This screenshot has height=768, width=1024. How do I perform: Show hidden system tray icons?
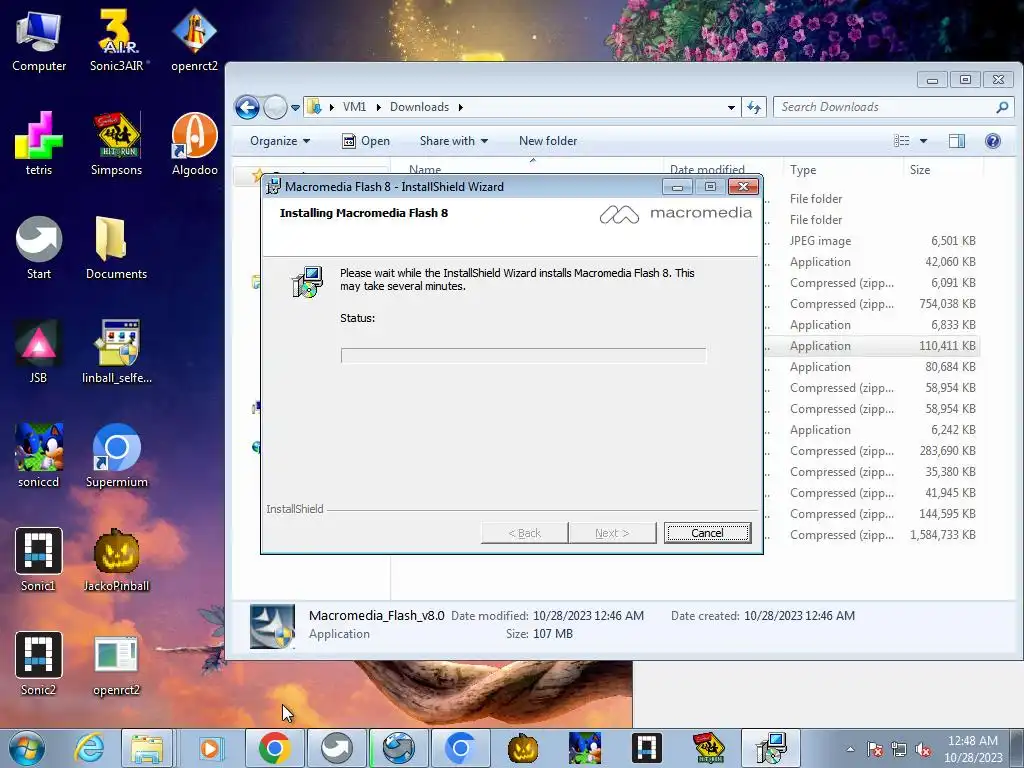[850, 750]
